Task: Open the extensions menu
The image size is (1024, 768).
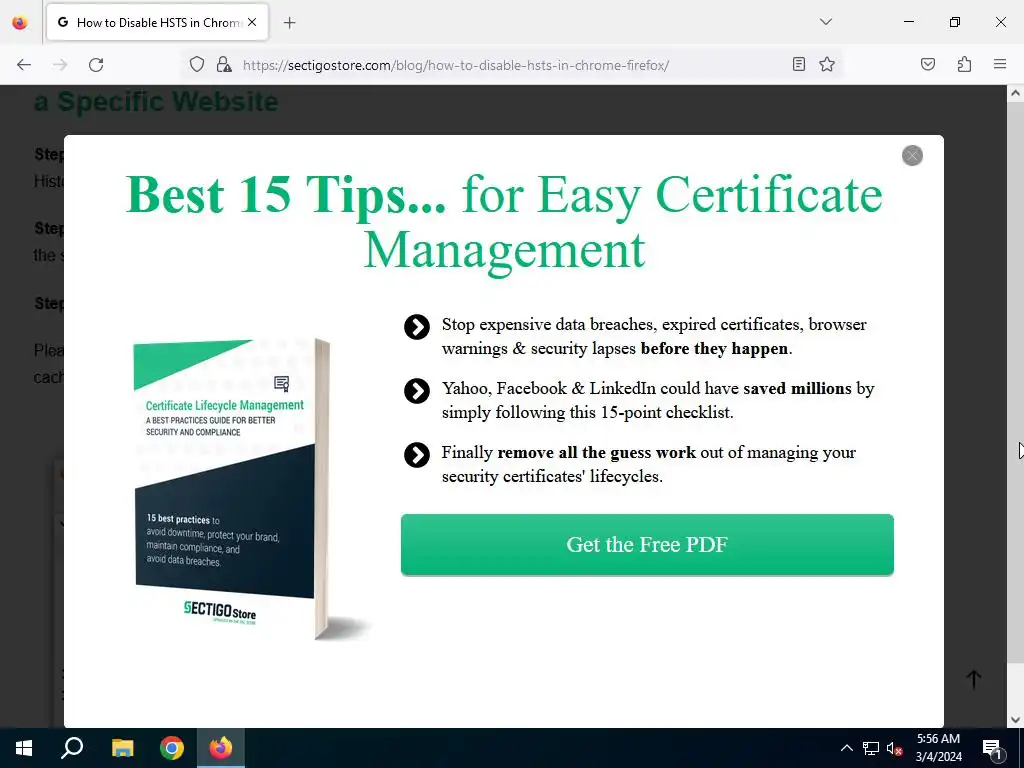Action: (964, 64)
